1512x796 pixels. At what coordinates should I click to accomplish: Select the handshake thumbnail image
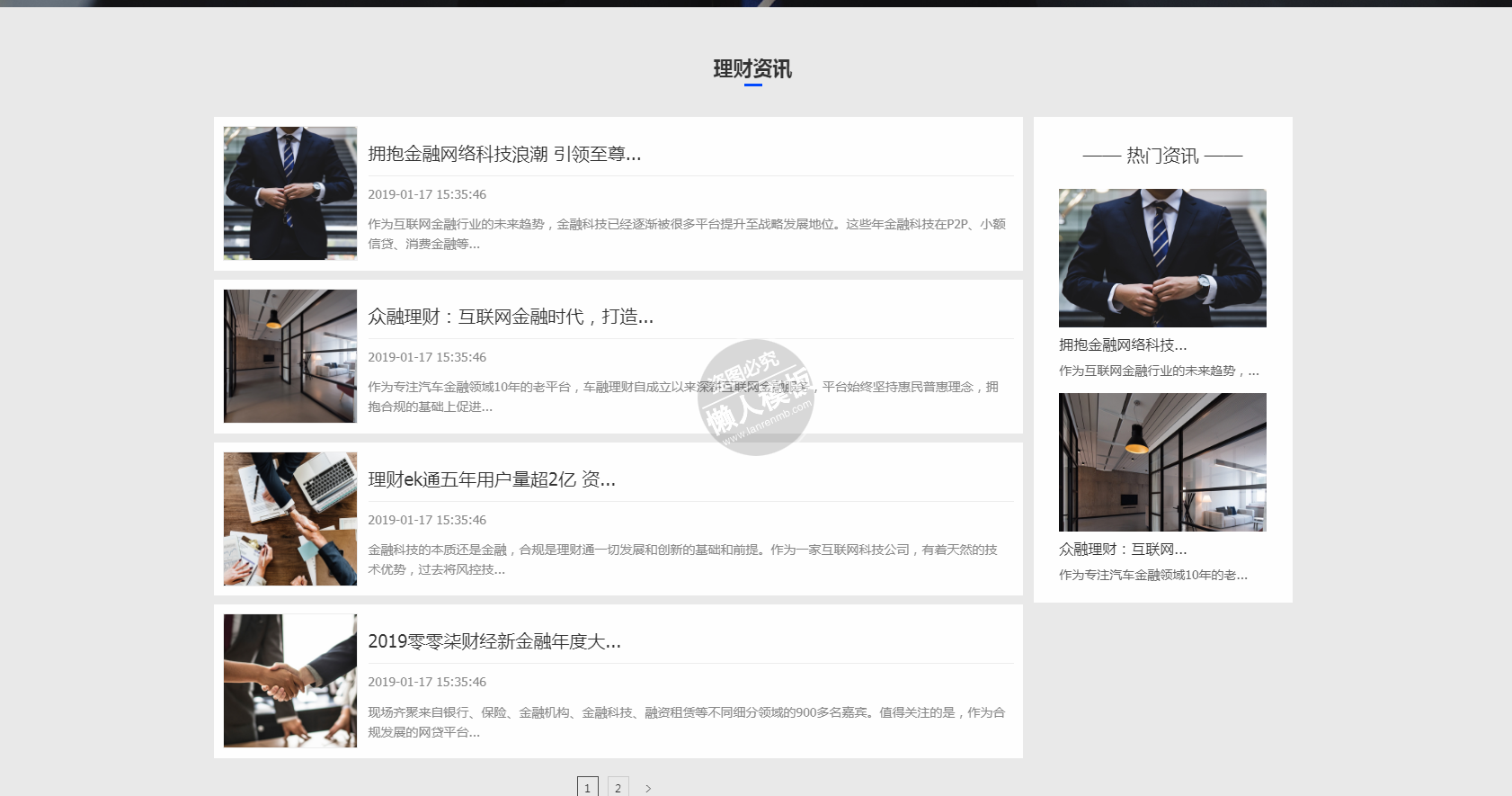pyautogui.click(x=289, y=681)
